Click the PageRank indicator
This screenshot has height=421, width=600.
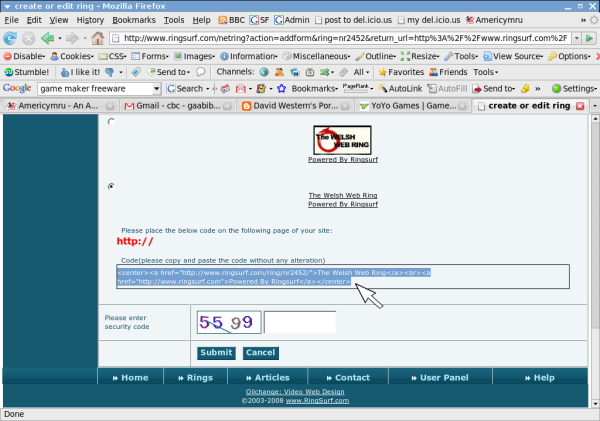(x=355, y=88)
